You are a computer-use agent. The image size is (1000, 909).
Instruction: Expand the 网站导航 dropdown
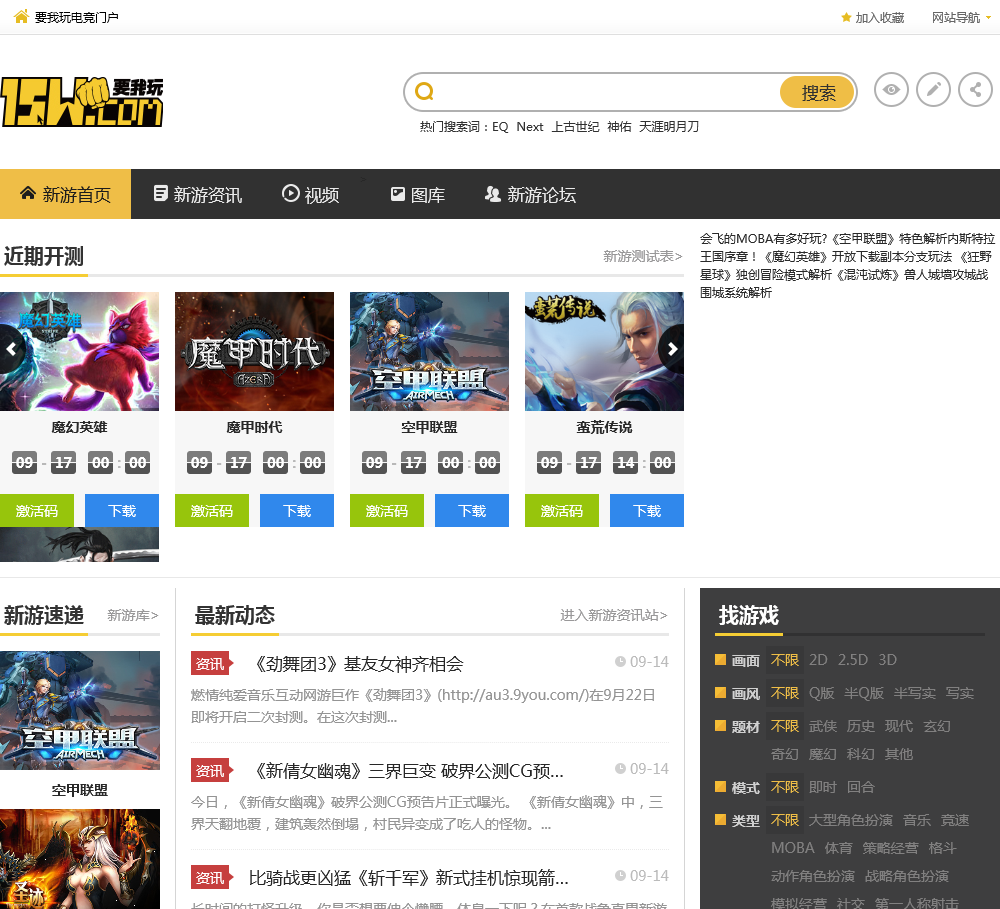click(x=961, y=17)
